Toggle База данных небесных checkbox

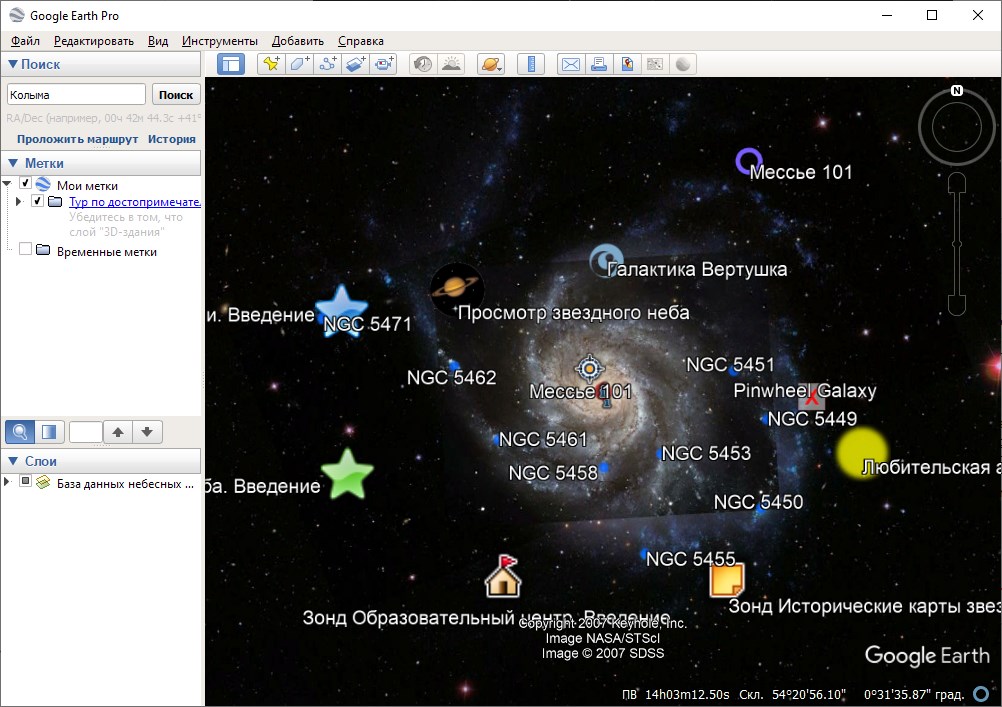25,481
